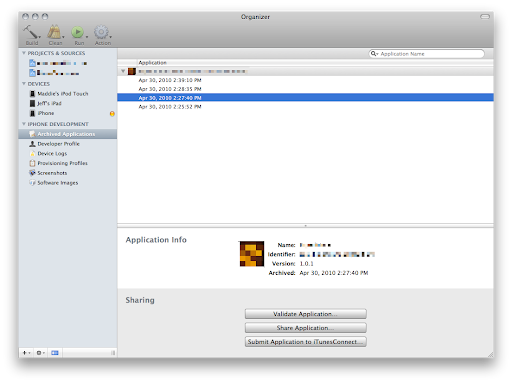Open the search magnifier options menu
This screenshot has width=512, height=383.
375,54
